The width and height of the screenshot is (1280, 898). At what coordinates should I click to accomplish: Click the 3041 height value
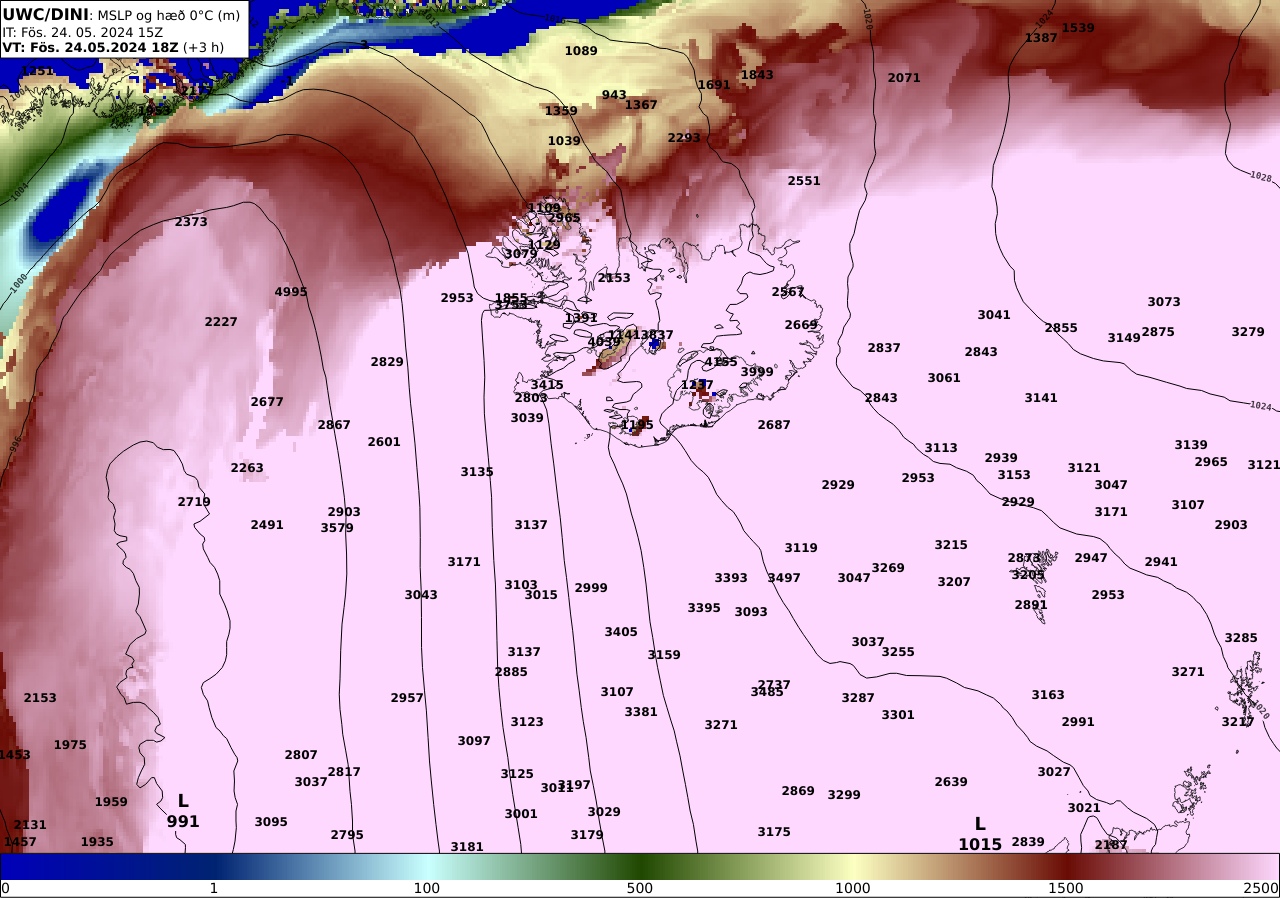[994, 315]
